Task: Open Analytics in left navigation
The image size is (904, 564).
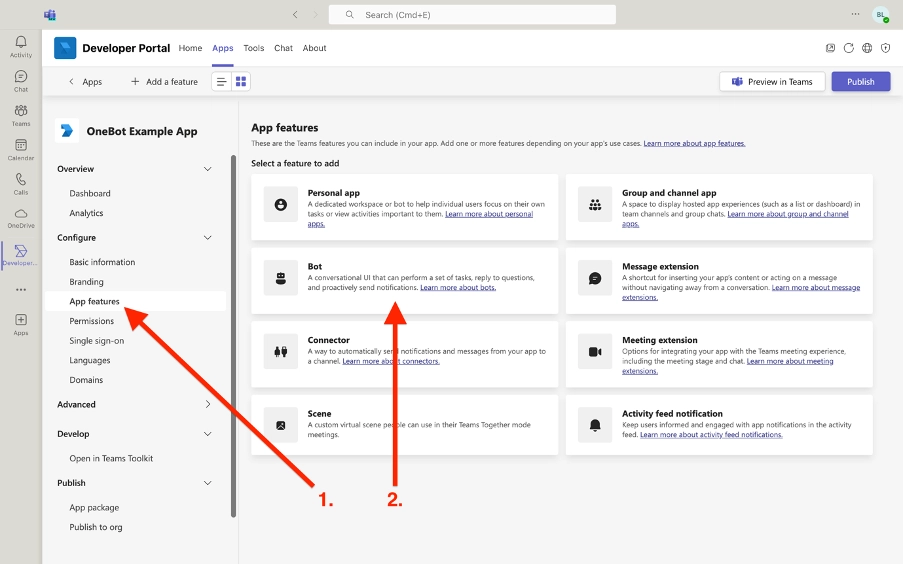Action: (86, 213)
